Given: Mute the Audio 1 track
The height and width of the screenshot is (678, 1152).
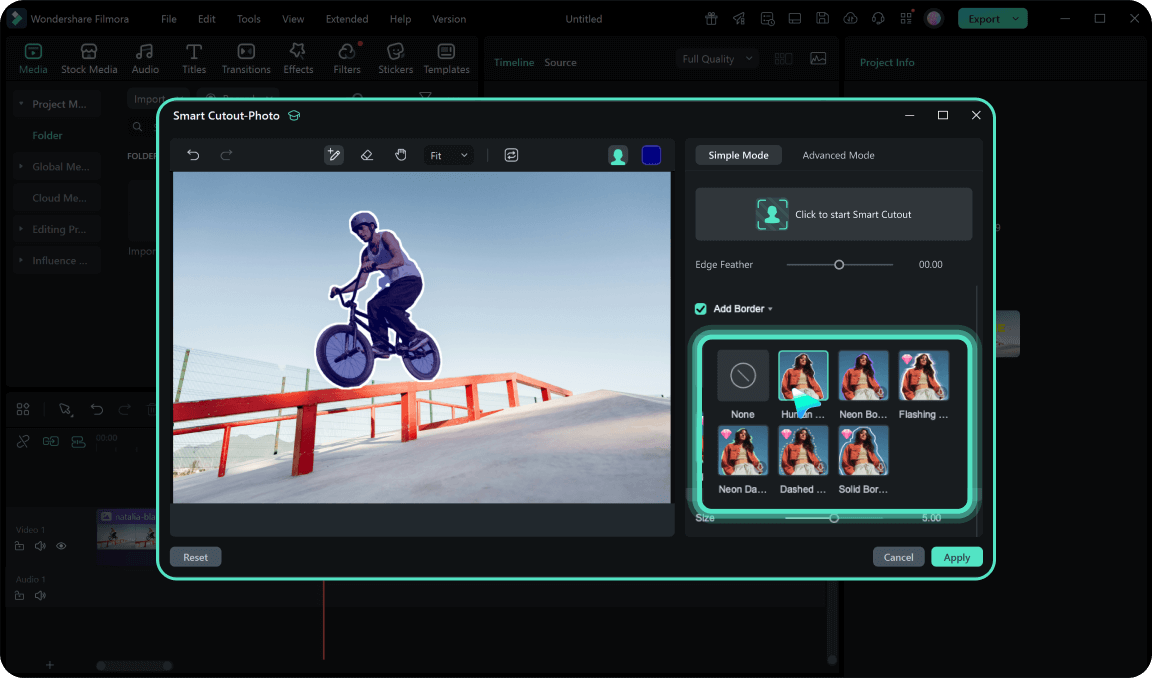Looking at the screenshot, I should 40,594.
